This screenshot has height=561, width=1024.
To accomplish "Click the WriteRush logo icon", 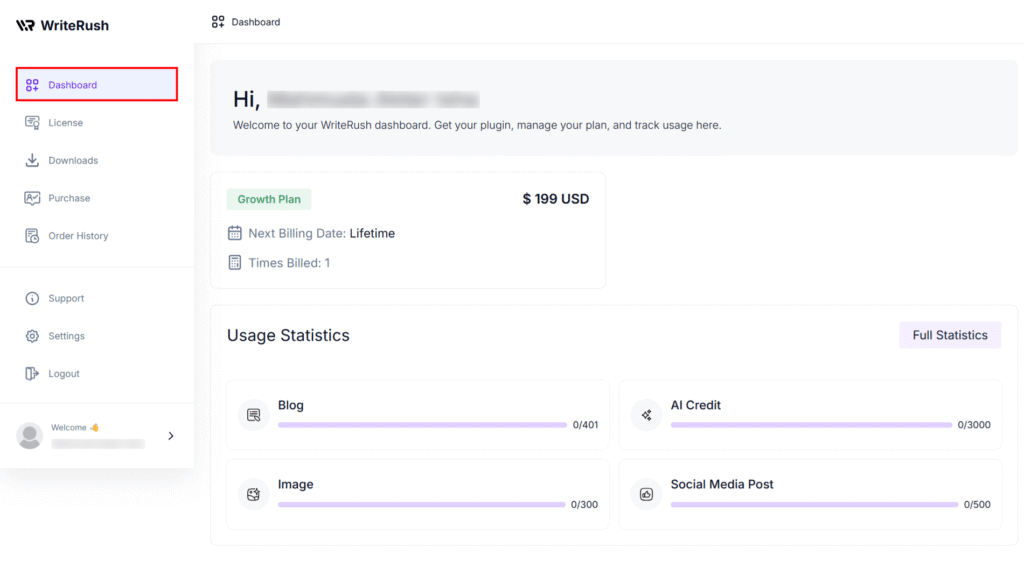I will (x=25, y=25).
